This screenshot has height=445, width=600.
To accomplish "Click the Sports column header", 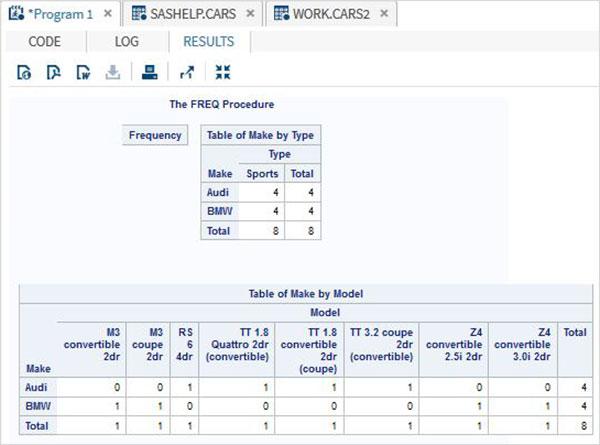I will (x=262, y=173).
